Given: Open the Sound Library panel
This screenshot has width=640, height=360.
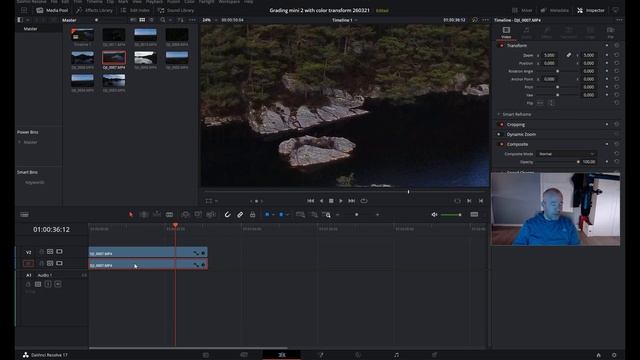Looking at the screenshot, I should click(176, 10).
